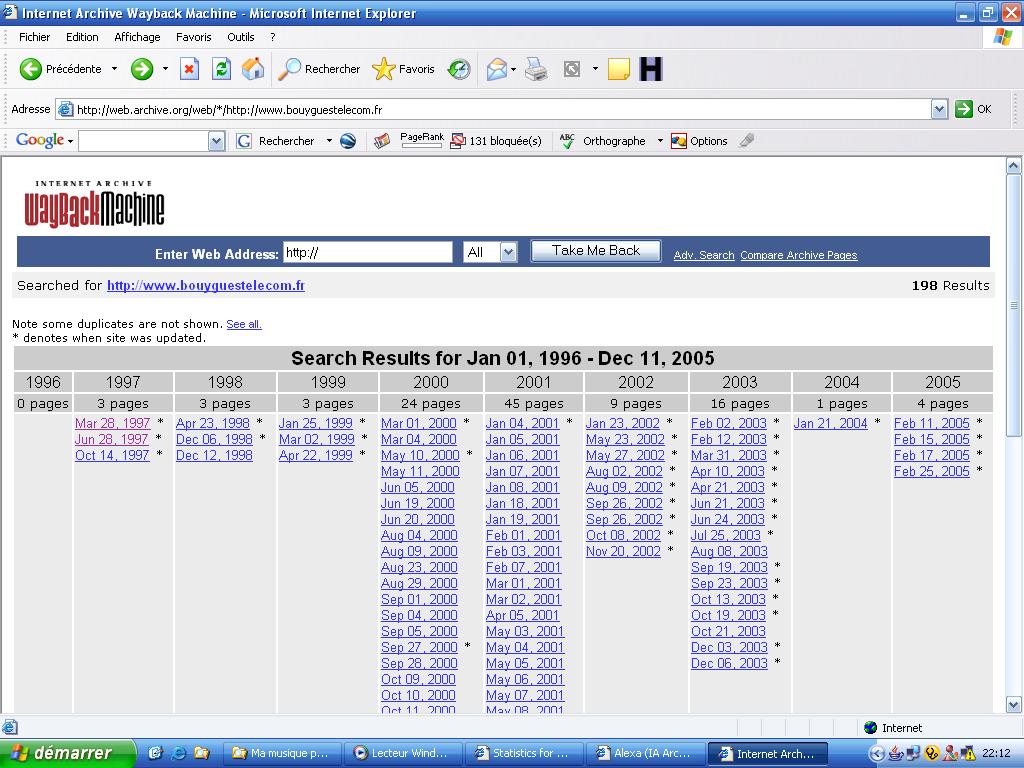This screenshot has width=1024, height=768.
Task: Click the green forward arrow icon
Action: 141,69
